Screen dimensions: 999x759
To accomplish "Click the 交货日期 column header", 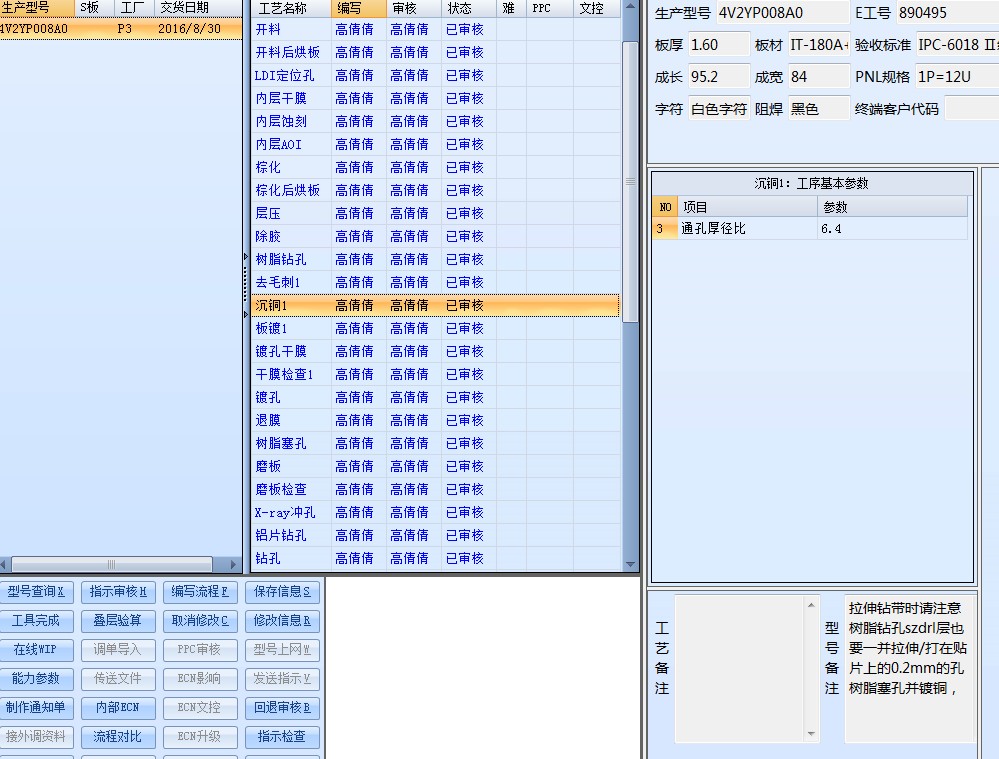I will 198,8.
